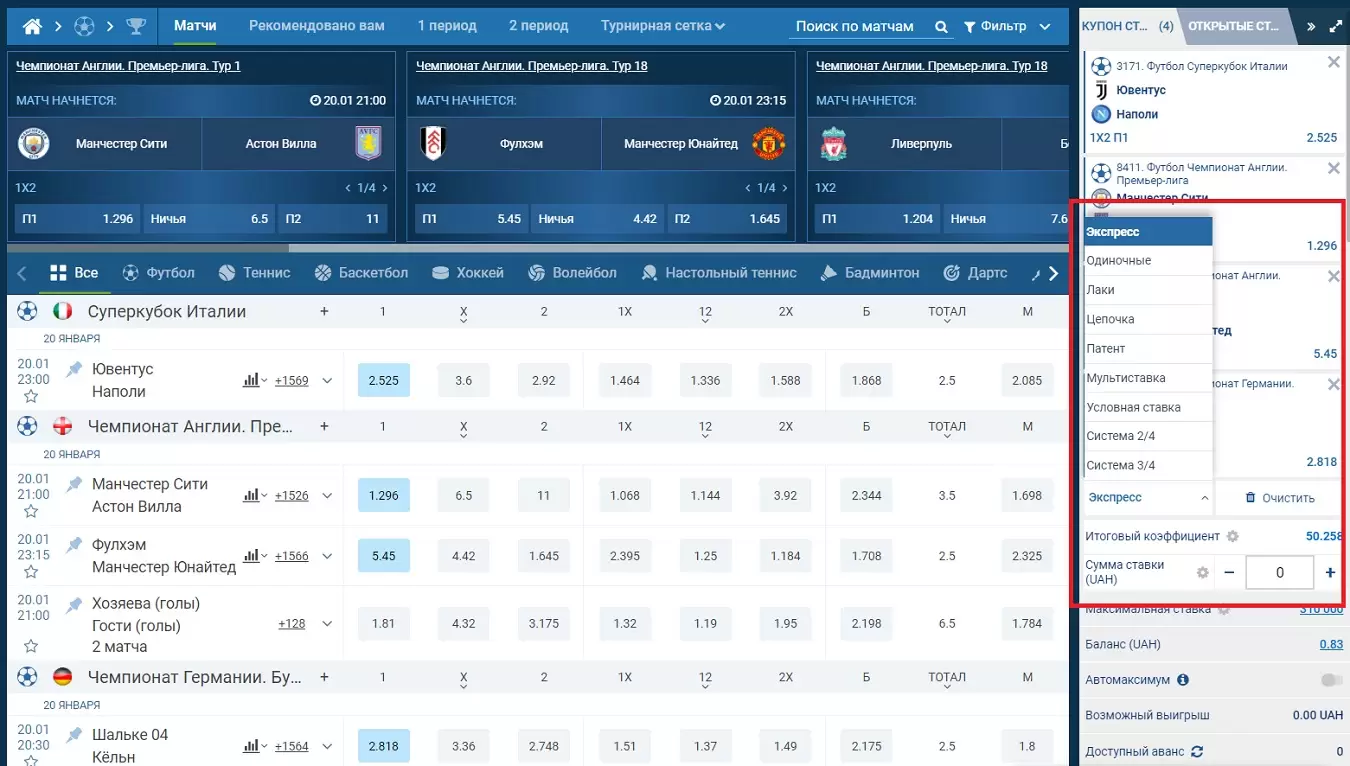Viewport: 1350px width, 766px height.
Task: Open the Турнирная сетка dropdown
Action: pos(662,24)
